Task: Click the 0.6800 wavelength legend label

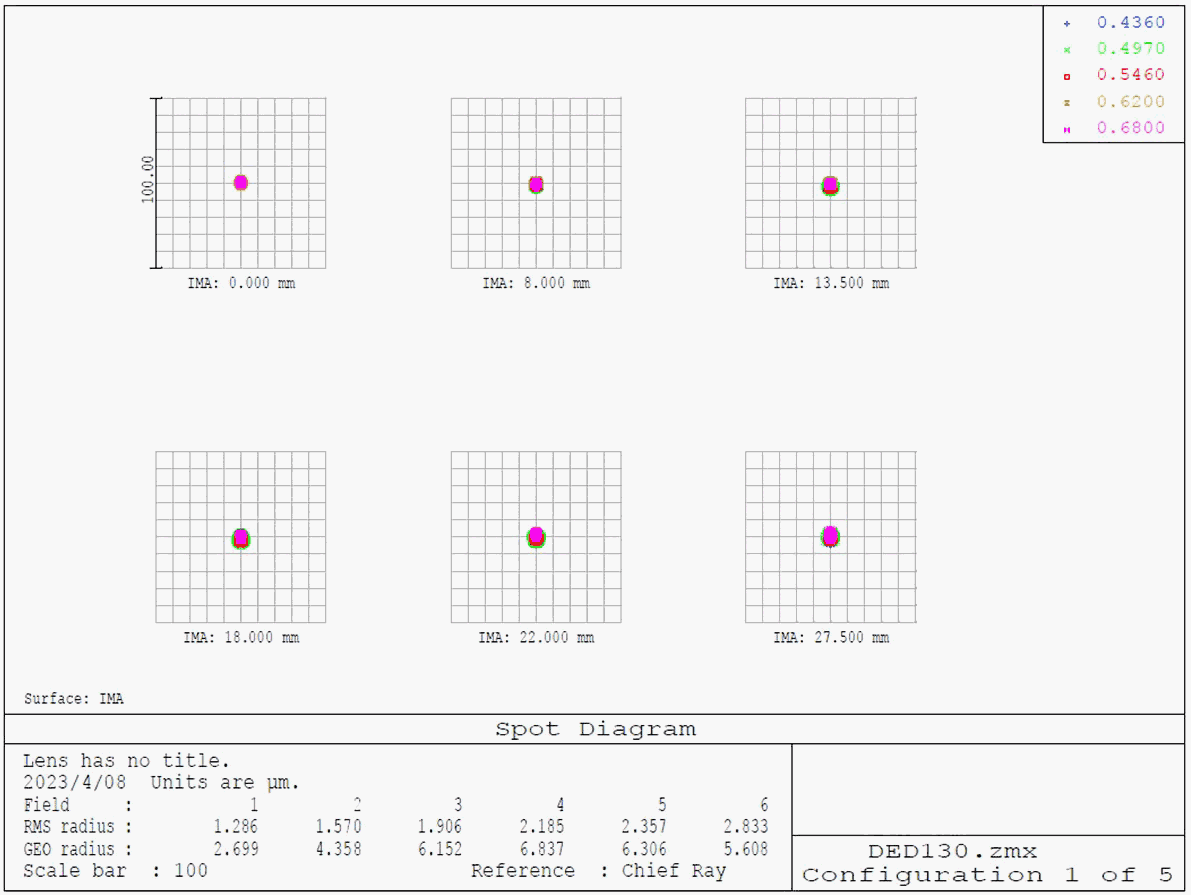Action: pyautogui.click(x=1130, y=128)
